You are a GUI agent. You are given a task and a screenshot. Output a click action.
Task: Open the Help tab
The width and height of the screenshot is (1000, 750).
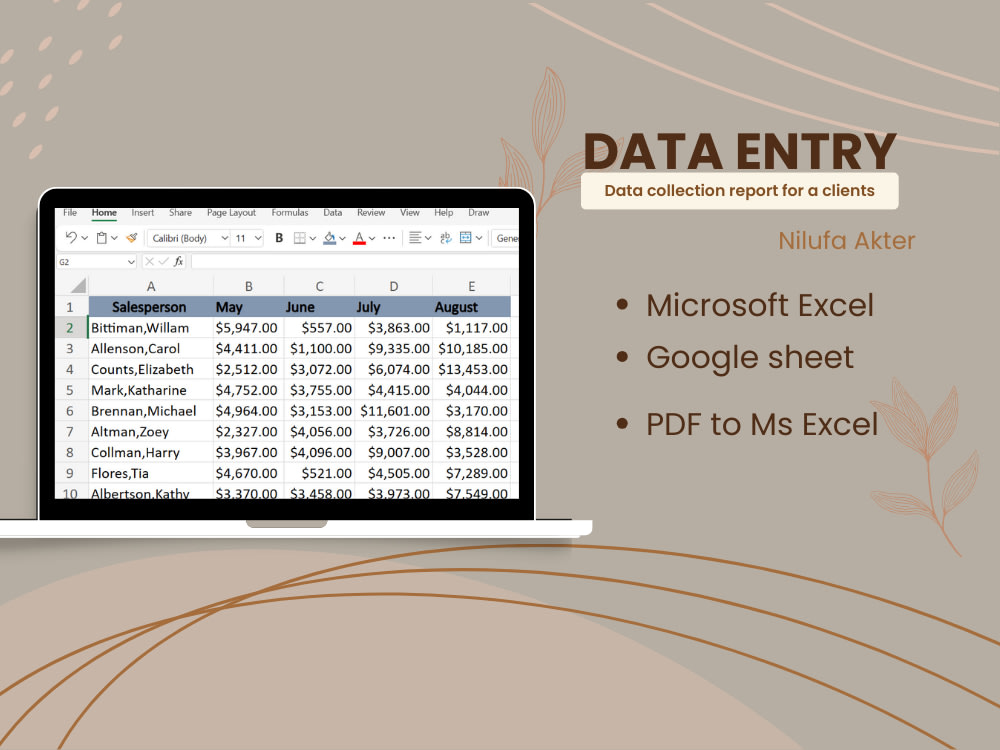coord(444,212)
